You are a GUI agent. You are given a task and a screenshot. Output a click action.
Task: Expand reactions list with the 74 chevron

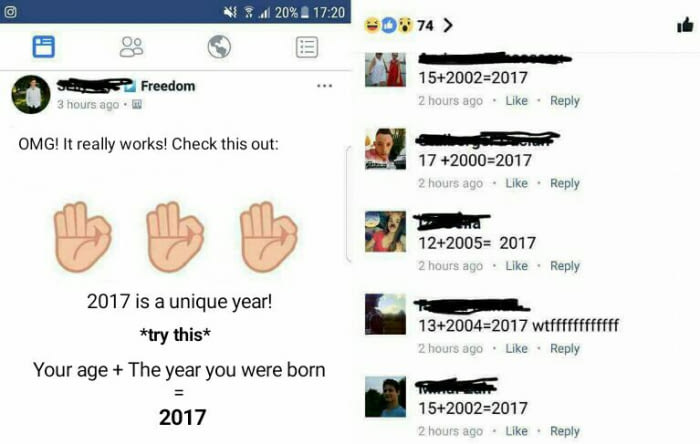tap(448, 25)
